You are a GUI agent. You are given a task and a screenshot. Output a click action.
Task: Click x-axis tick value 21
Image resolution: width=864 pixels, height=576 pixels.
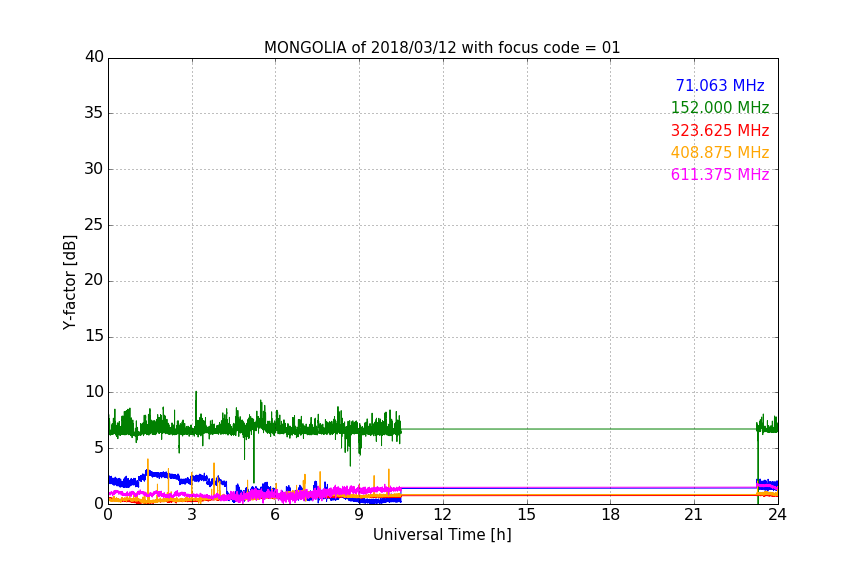click(694, 515)
